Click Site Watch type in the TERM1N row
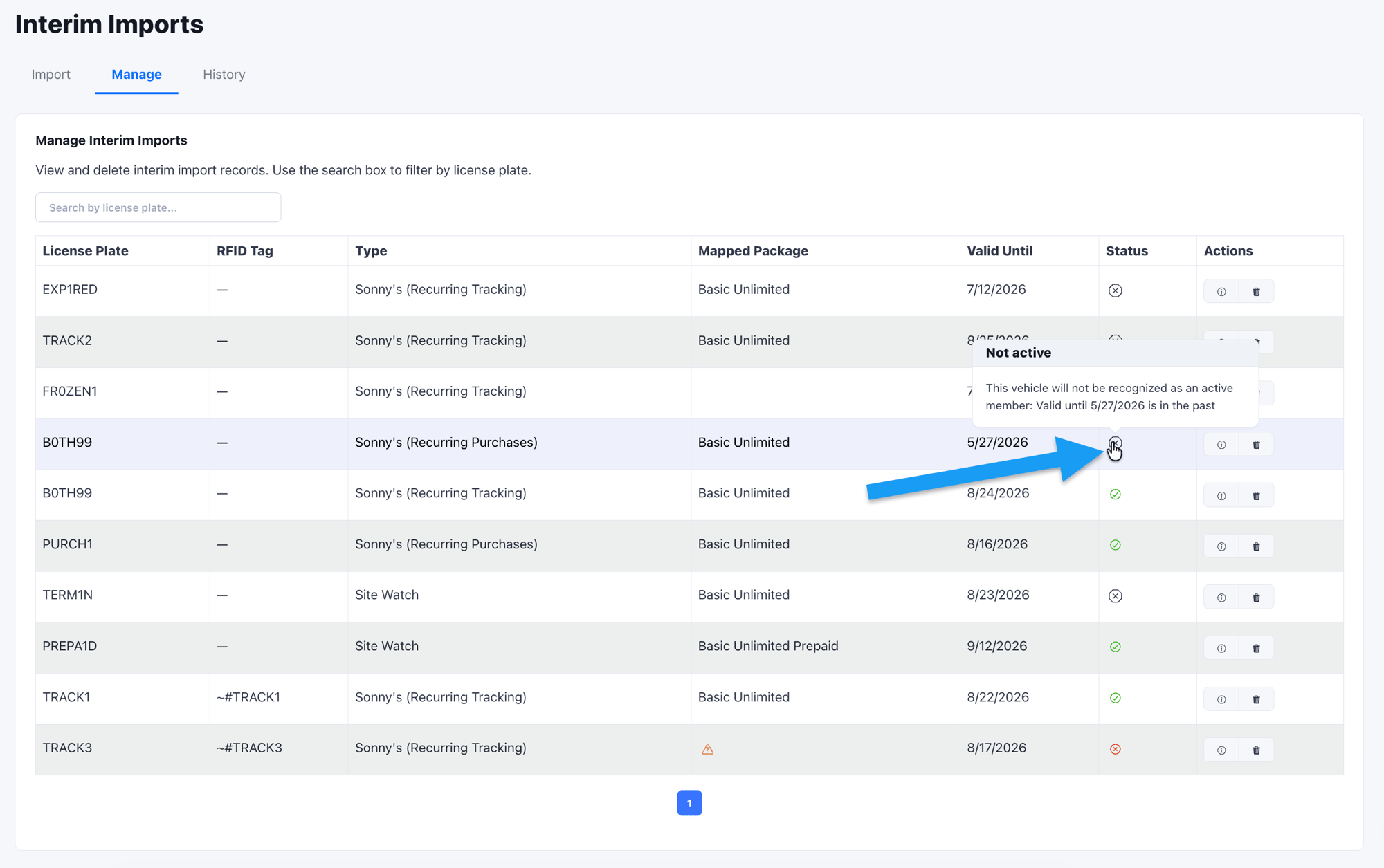 [x=387, y=595]
